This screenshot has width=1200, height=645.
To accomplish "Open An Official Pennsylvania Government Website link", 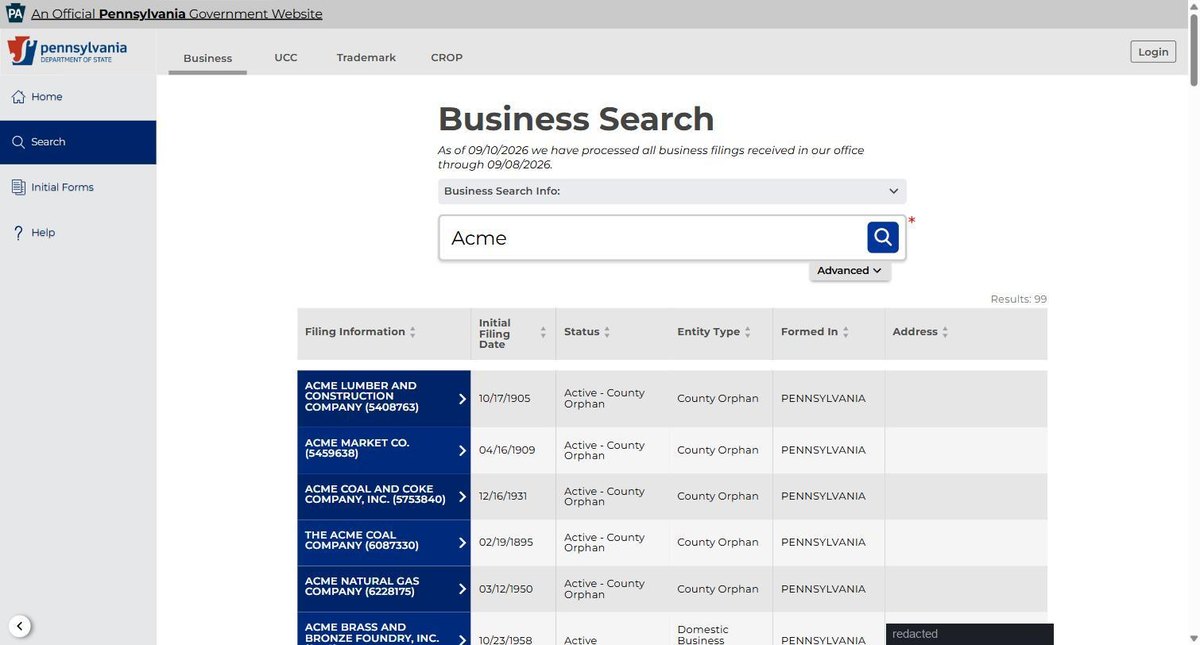I will pyautogui.click(x=177, y=14).
